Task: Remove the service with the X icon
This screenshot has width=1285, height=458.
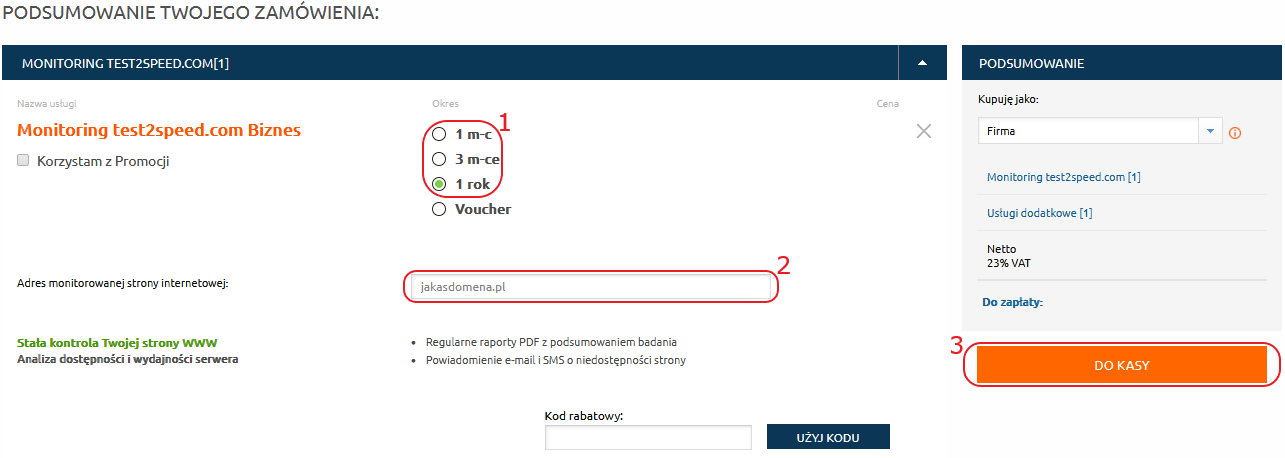Action: point(924,131)
